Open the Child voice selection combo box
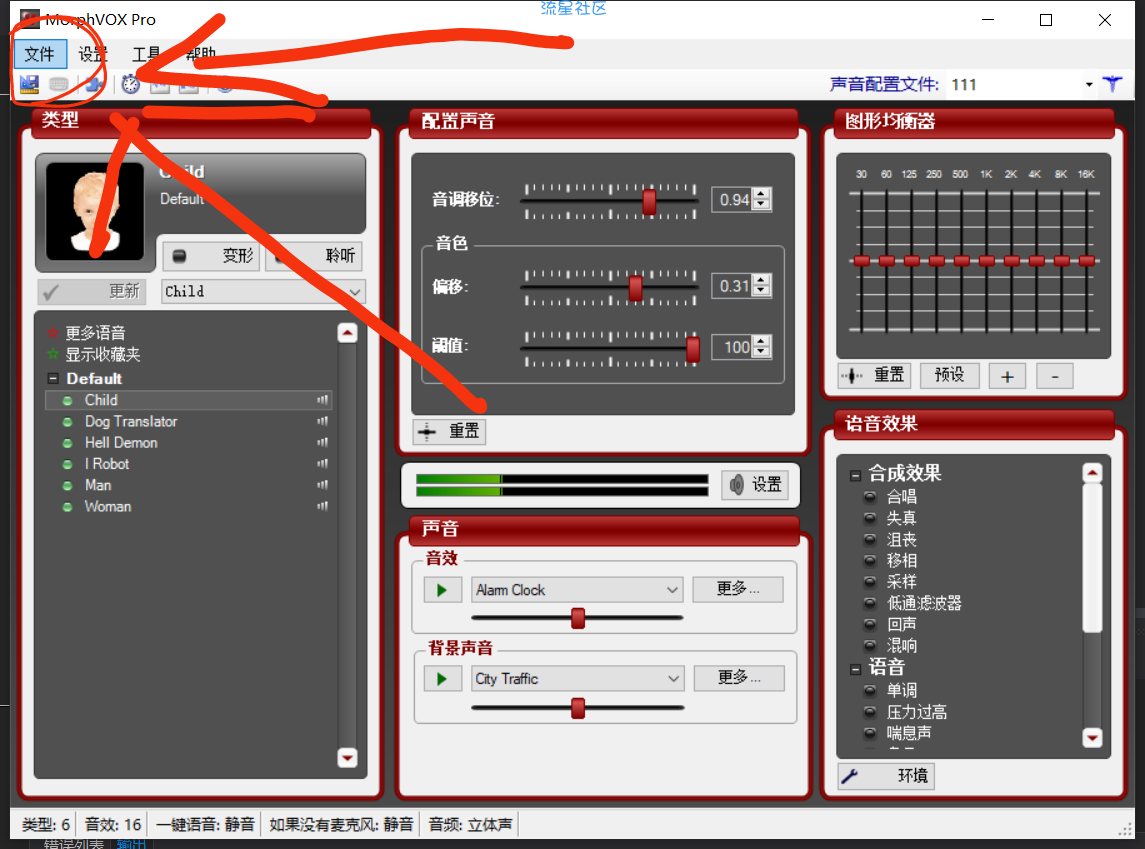 [263, 291]
